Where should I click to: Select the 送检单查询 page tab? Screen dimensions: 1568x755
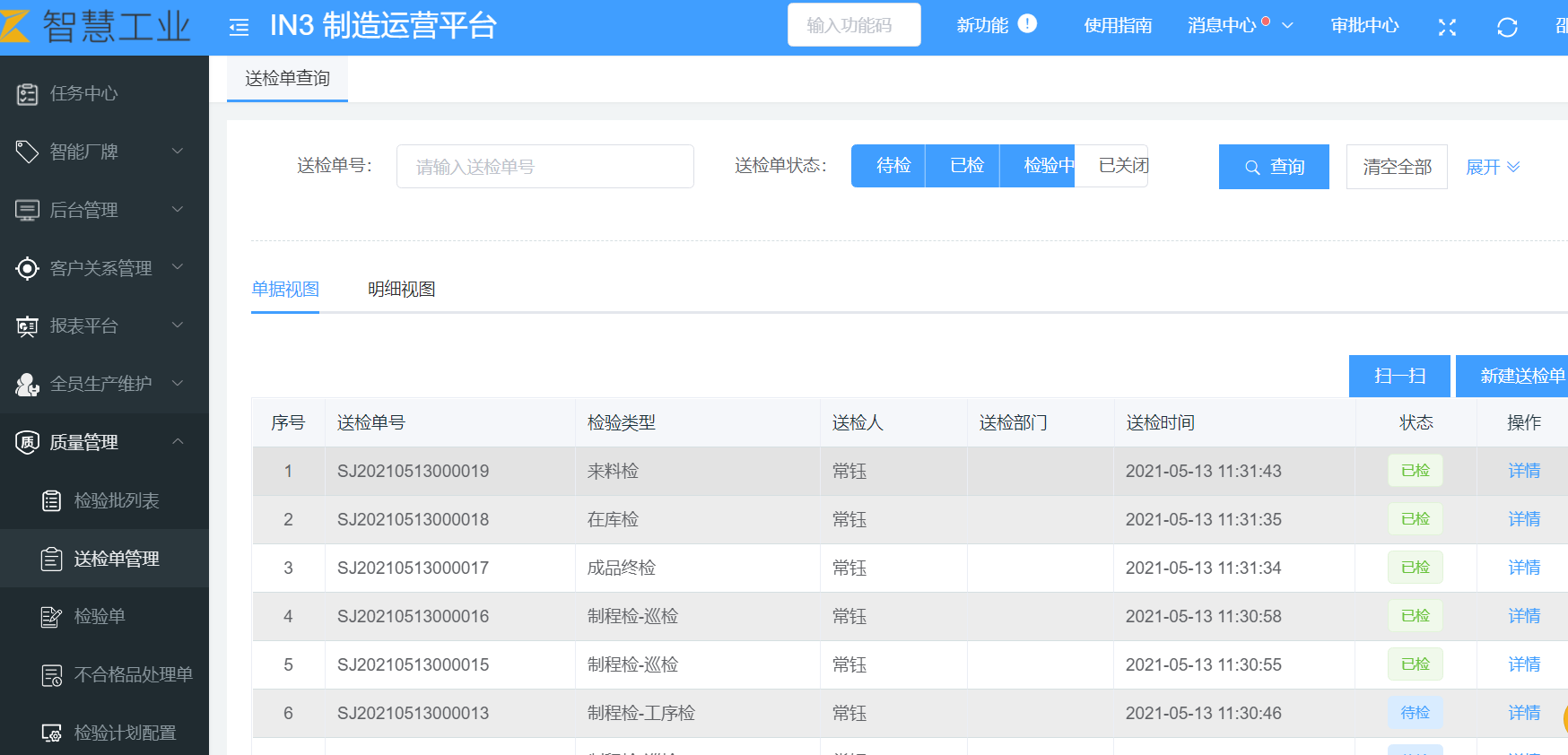coord(287,79)
